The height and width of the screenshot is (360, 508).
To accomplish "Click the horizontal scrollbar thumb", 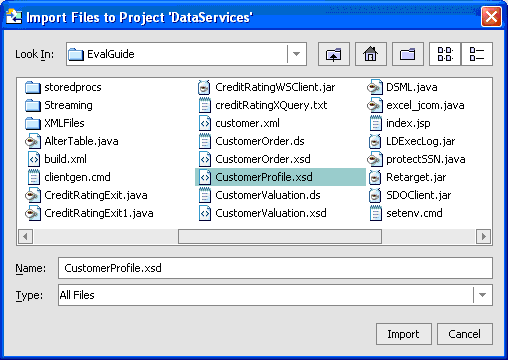I will 280,237.
